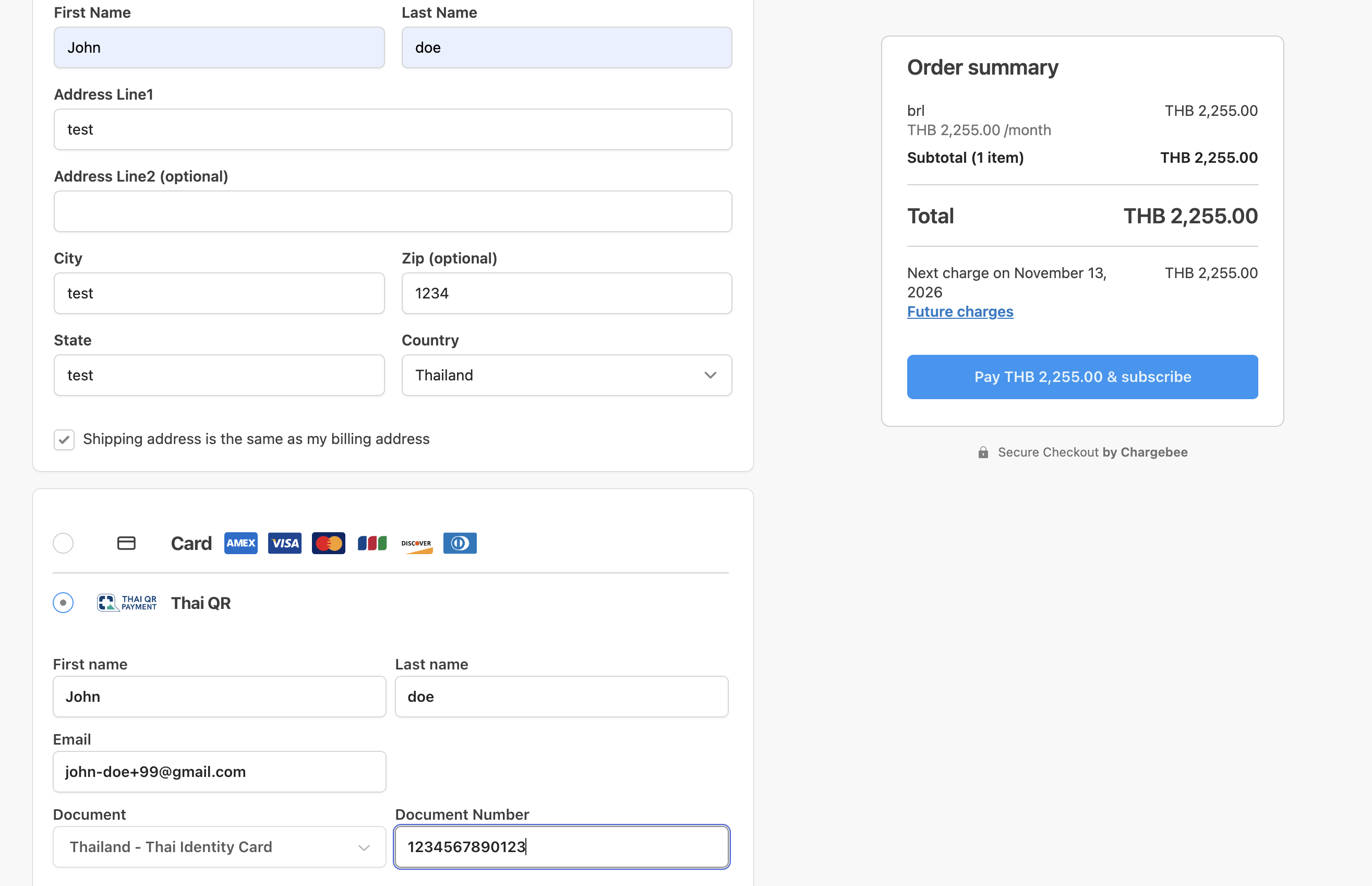This screenshot has width=1372, height=886.
Task: Click the City input field
Action: click(x=219, y=293)
